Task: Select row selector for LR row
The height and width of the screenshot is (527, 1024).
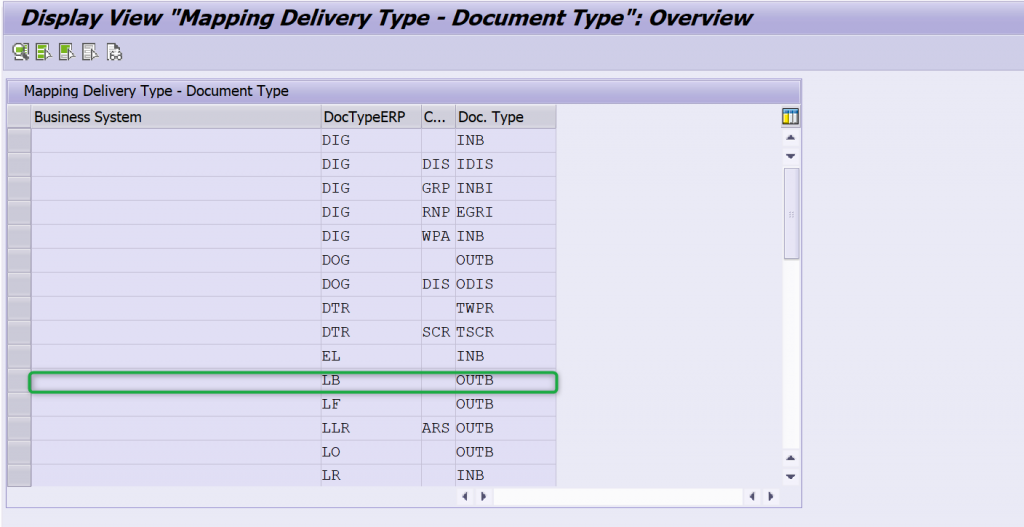Action: coord(19,475)
